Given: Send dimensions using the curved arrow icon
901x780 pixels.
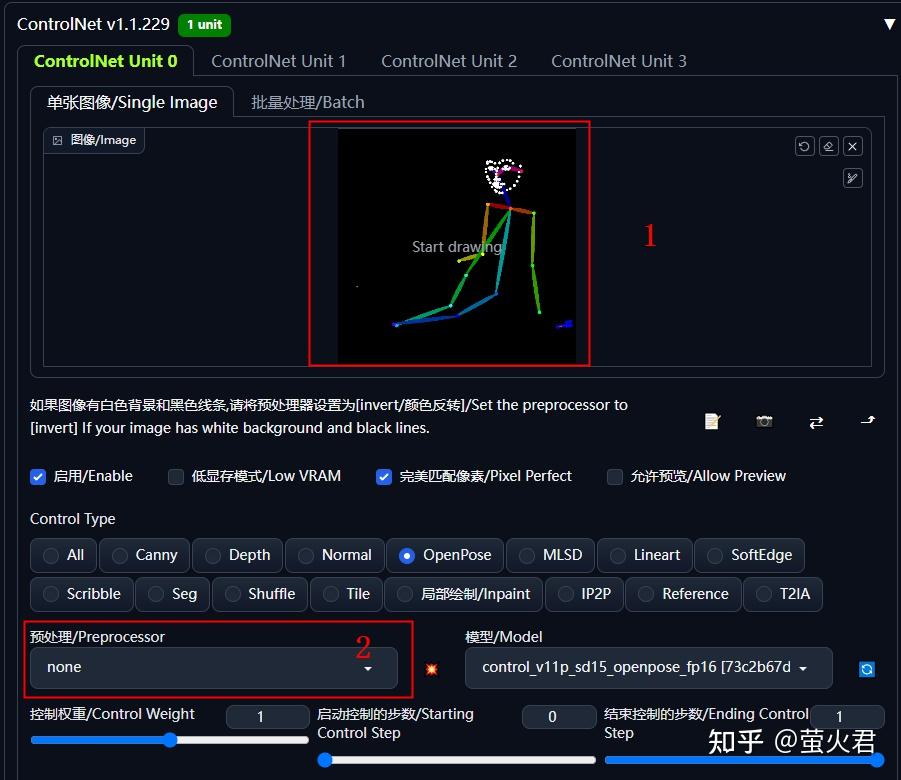Looking at the screenshot, I should coord(866,421).
